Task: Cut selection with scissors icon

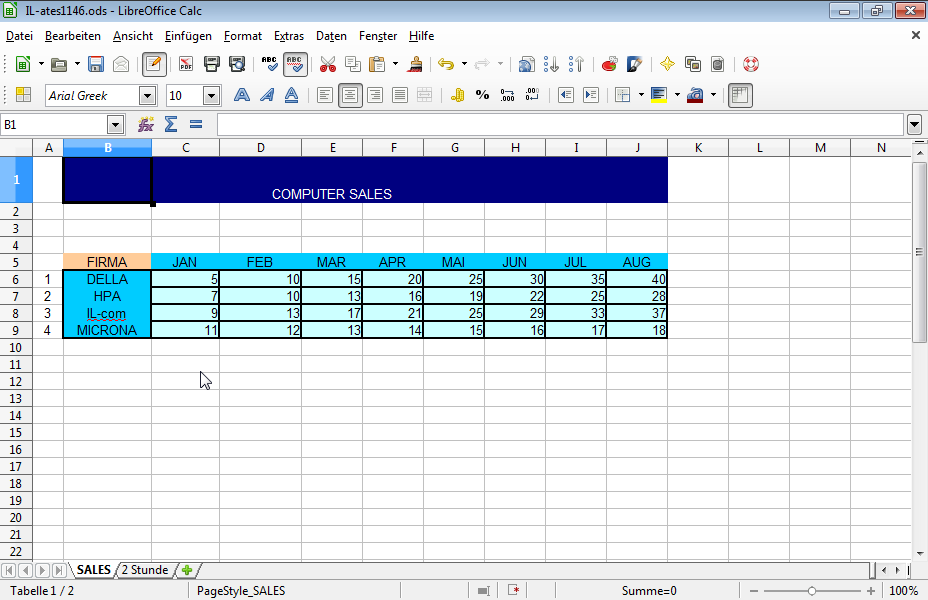Action: (327, 64)
